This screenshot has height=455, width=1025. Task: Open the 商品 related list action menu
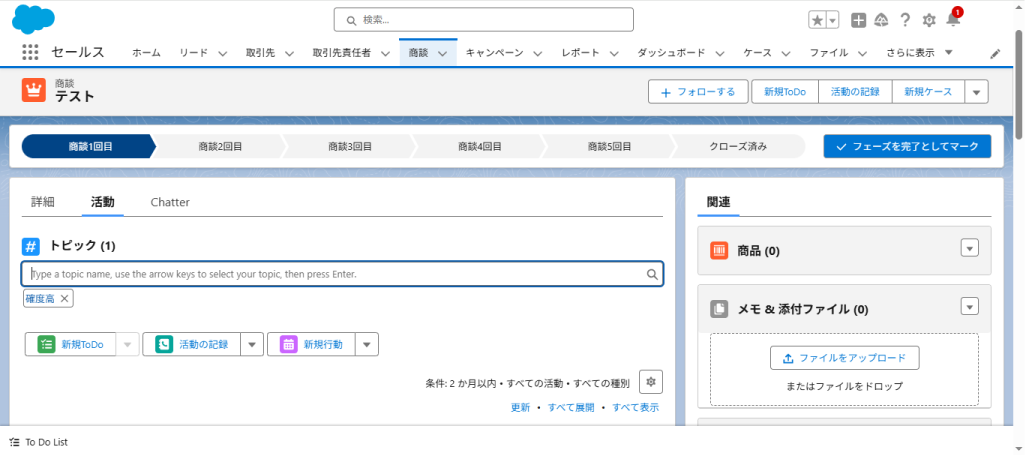pyautogui.click(x=969, y=248)
